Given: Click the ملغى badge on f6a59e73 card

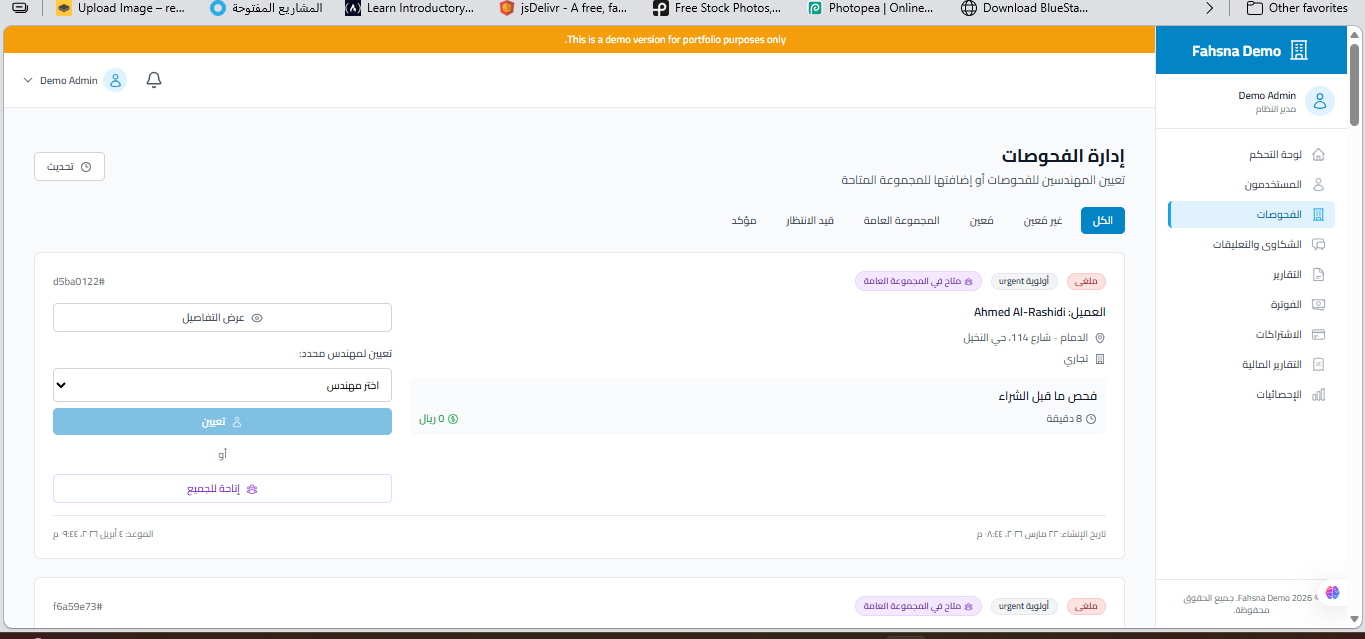Looking at the screenshot, I should pos(1086,606).
